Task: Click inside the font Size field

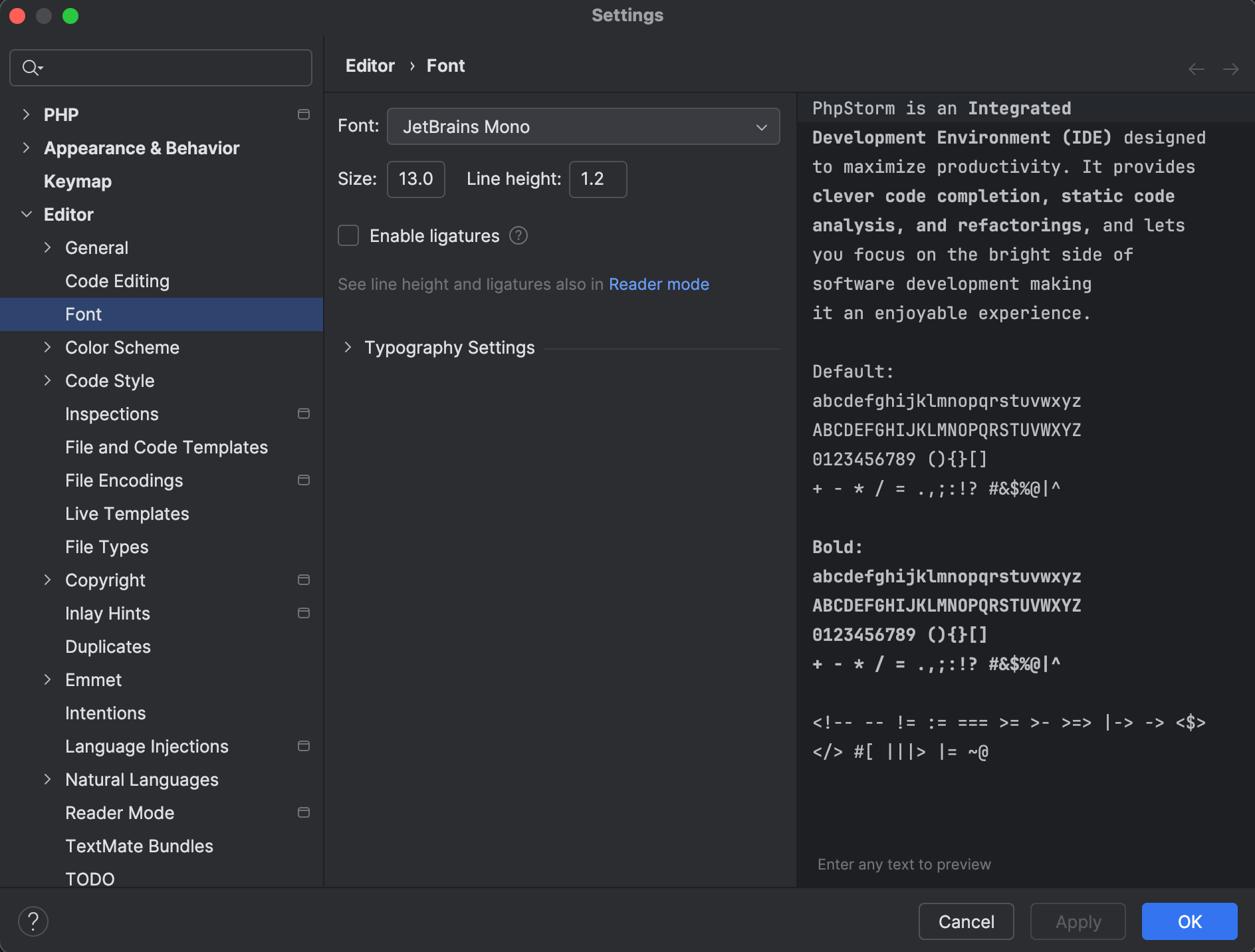Action: point(415,179)
